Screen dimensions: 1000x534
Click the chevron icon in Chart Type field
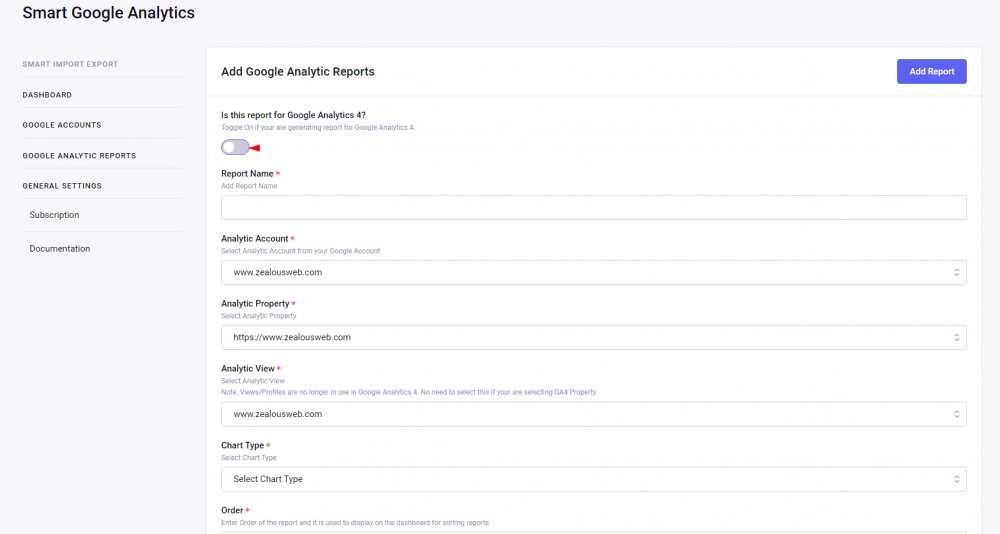pos(956,479)
